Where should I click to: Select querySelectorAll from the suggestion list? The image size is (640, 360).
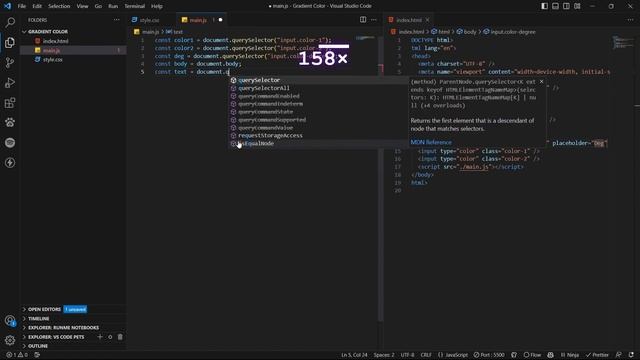318,88
